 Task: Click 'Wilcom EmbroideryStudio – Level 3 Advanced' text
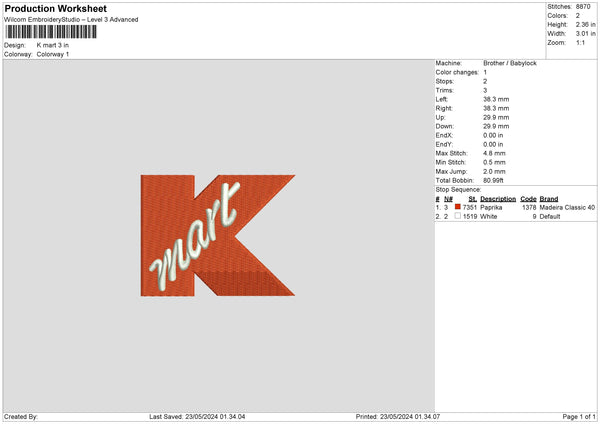click(x=71, y=20)
